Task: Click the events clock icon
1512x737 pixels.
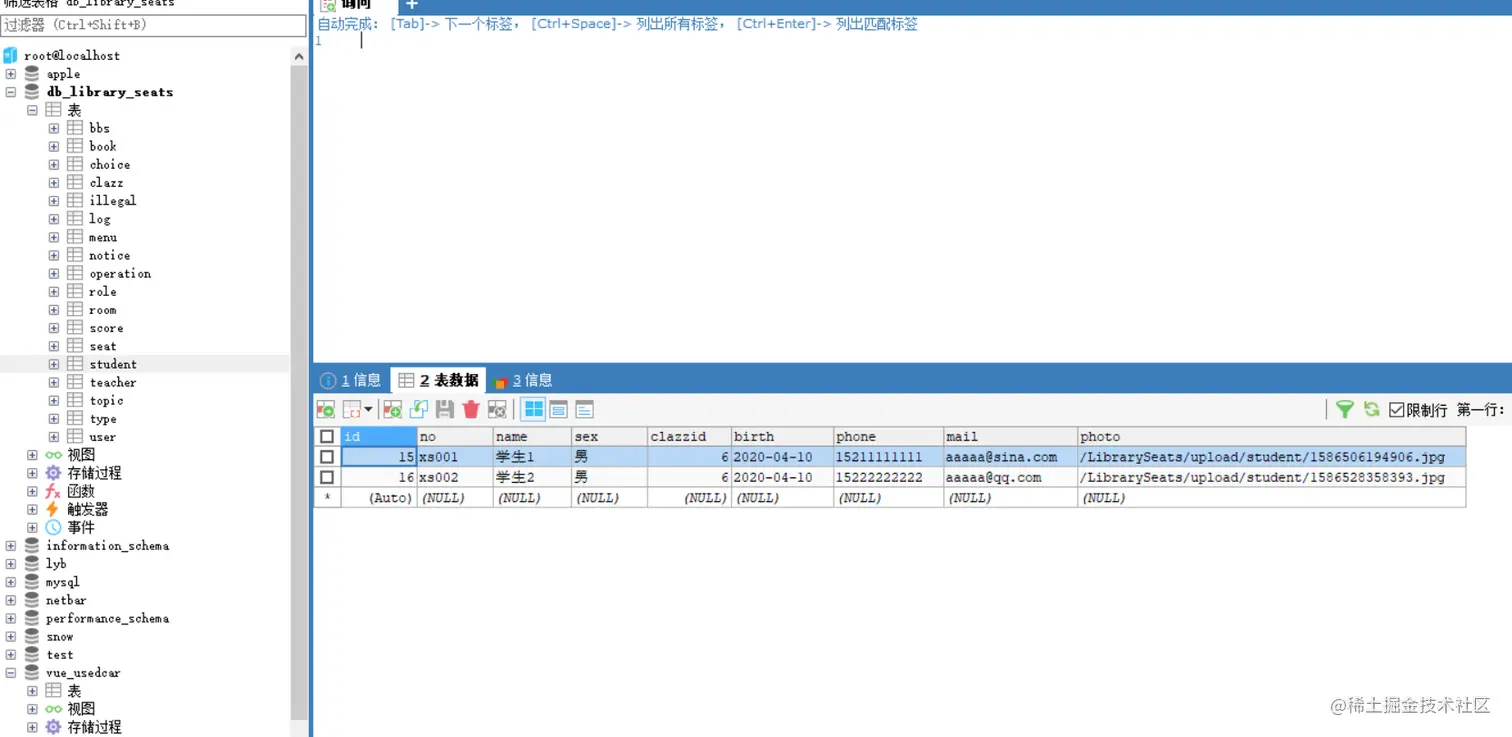Action: [x=53, y=527]
